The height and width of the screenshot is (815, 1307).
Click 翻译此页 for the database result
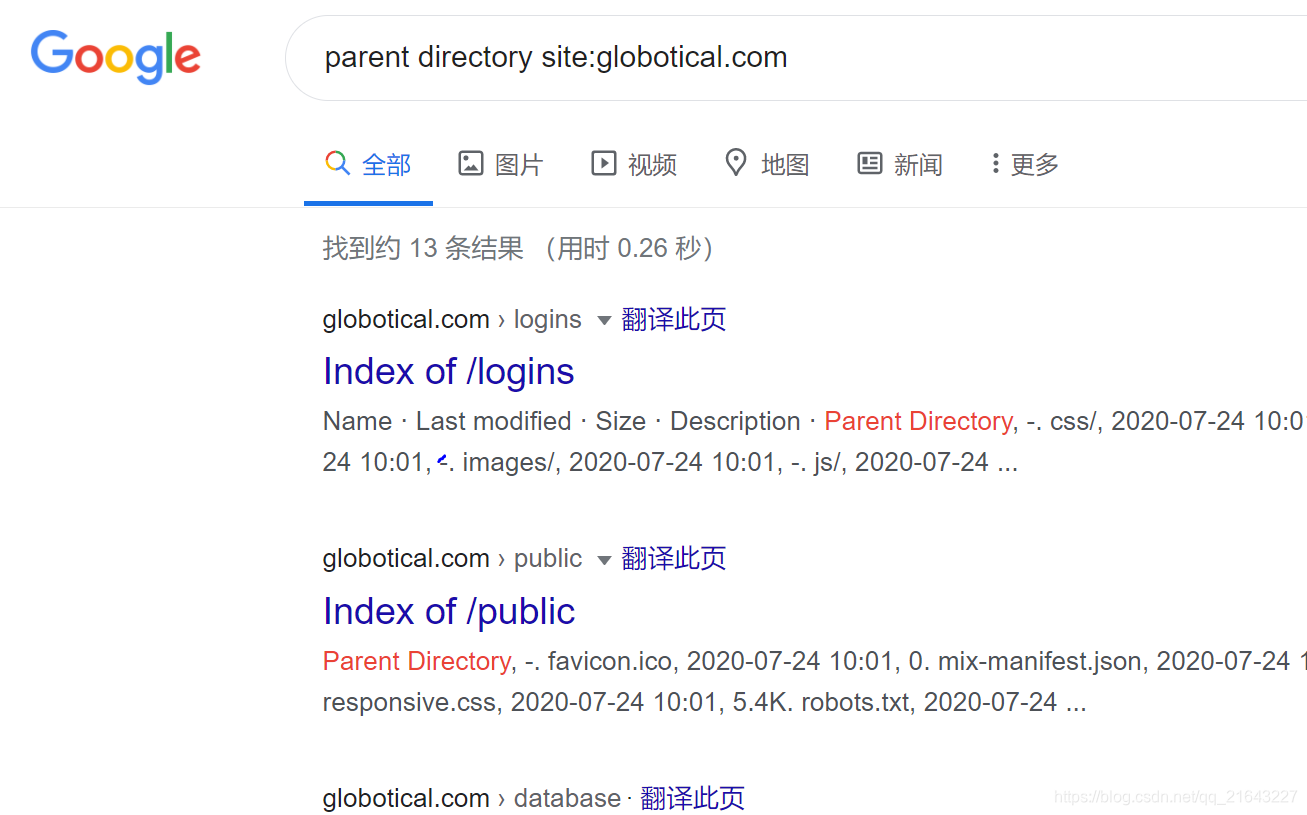point(693,798)
